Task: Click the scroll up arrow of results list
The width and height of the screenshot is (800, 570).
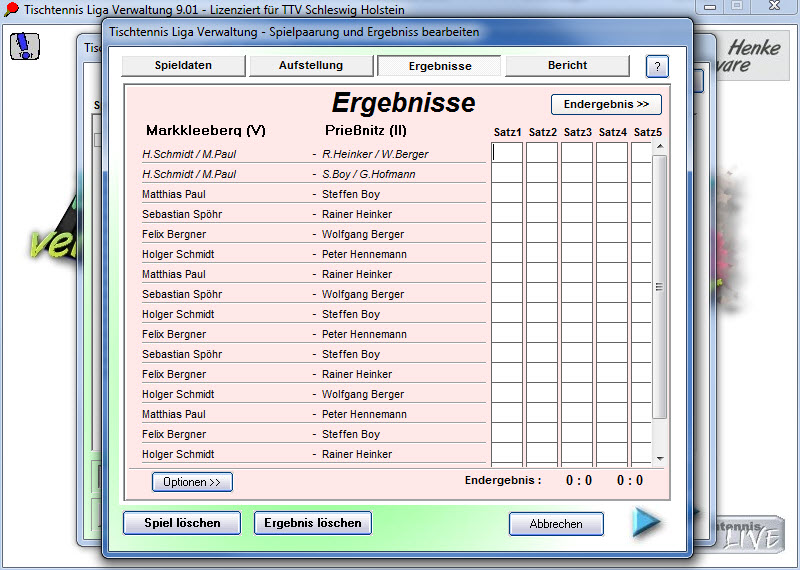Action: (659, 148)
